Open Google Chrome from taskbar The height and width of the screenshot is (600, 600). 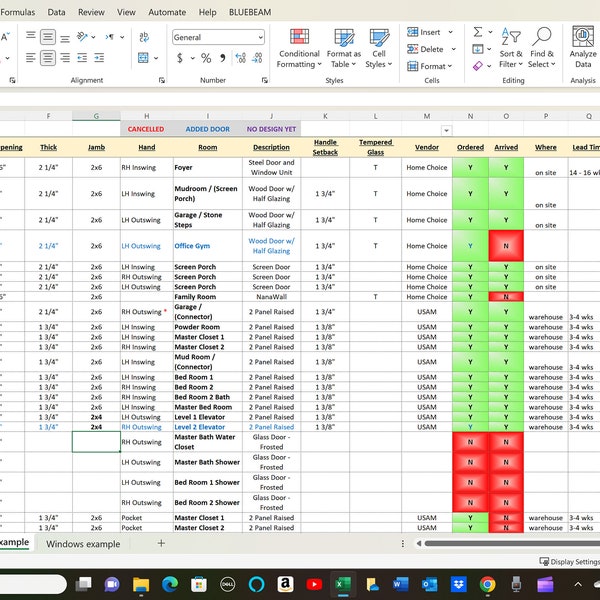tap(488, 584)
